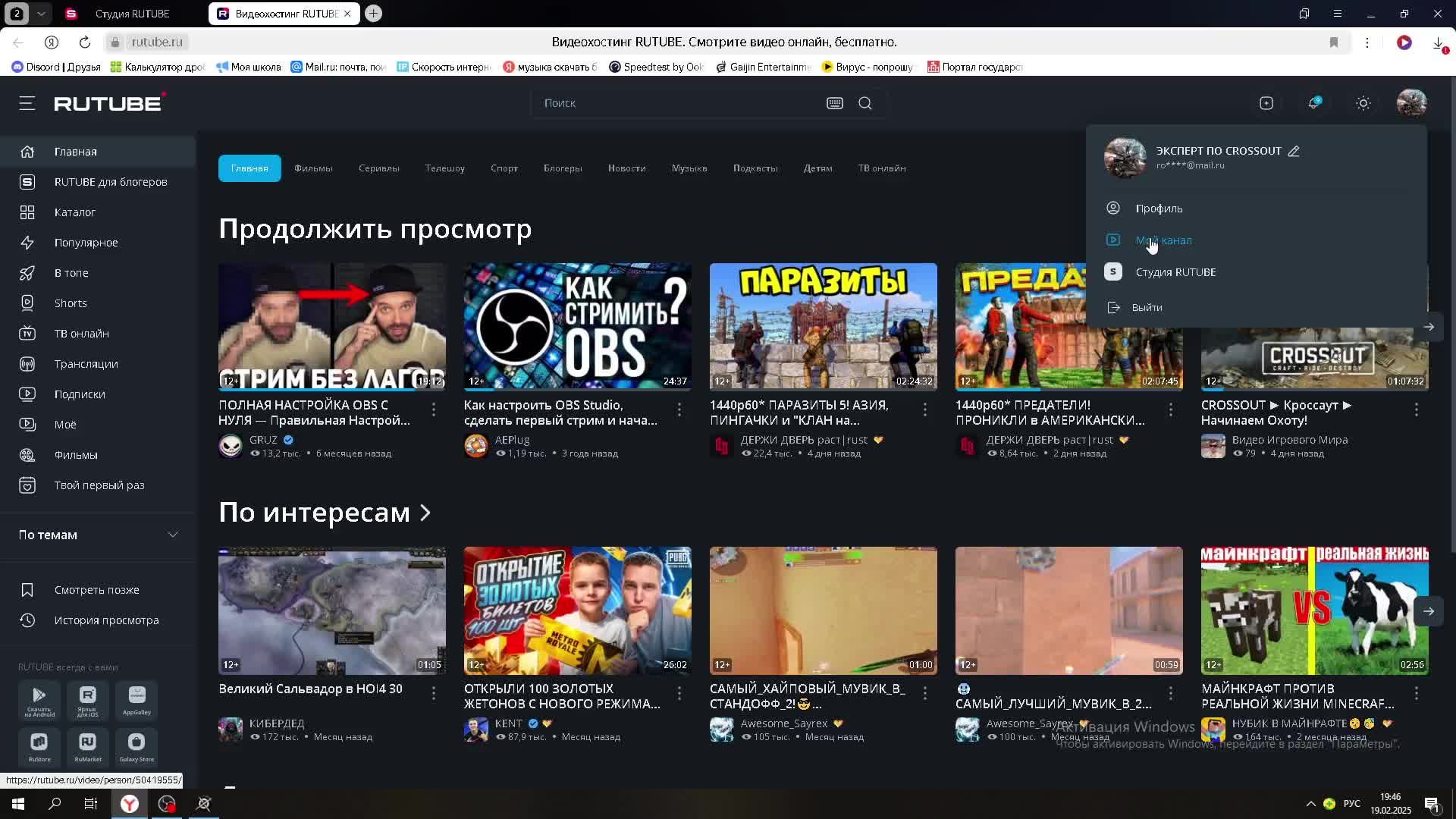The height and width of the screenshot is (819, 1456).
Task: Click the RUTUBE logo
Action: pos(110,102)
